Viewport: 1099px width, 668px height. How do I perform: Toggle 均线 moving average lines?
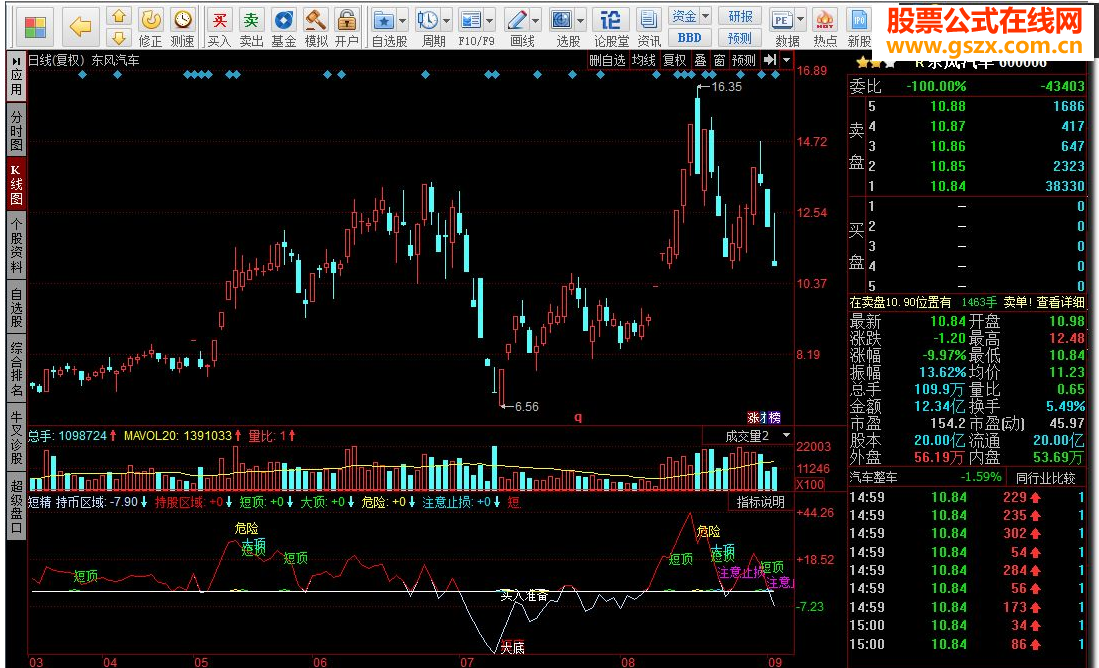click(643, 60)
